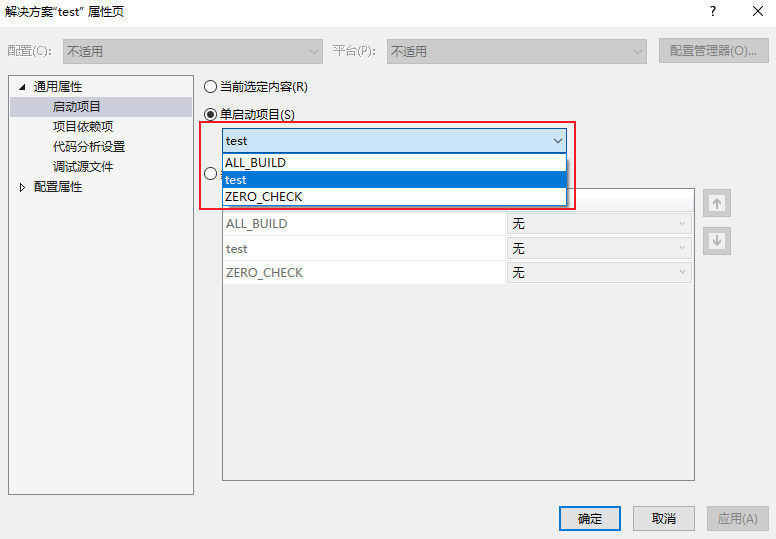Click the 应用(A) button
The height and width of the screenshot is (539, 776).
click(x=737, y=518)
